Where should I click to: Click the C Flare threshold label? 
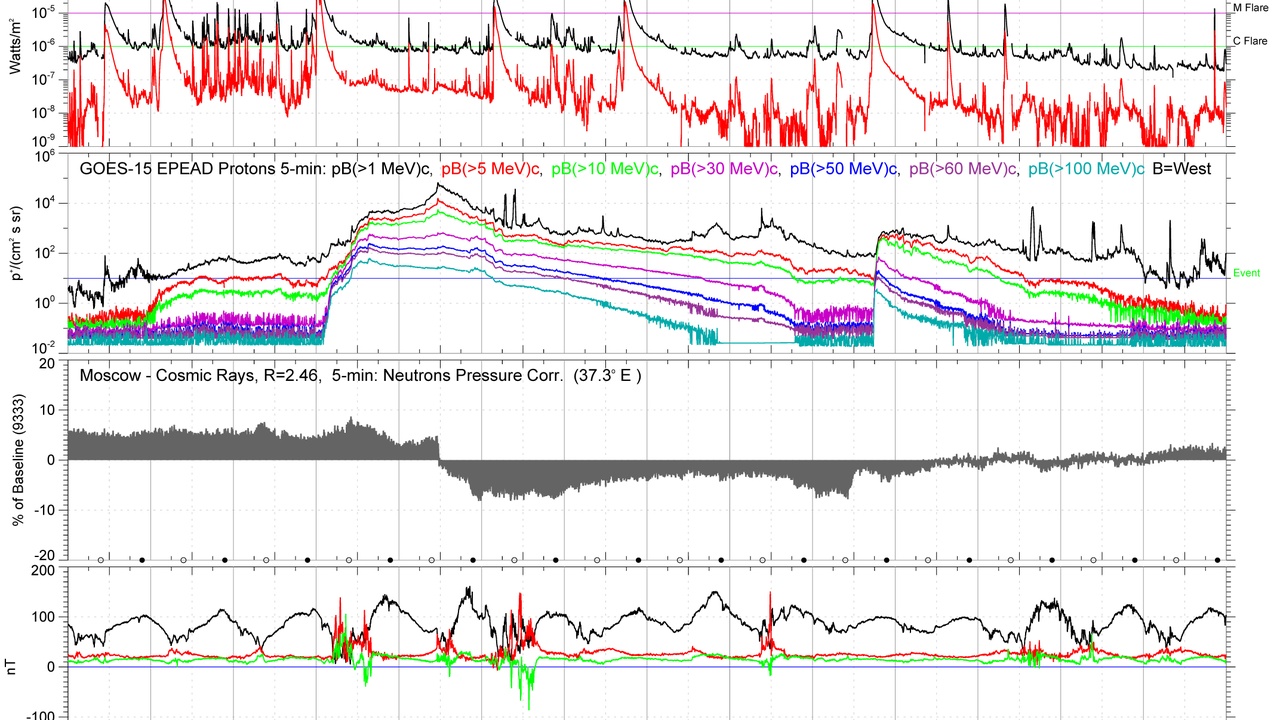coord(1250,42)
